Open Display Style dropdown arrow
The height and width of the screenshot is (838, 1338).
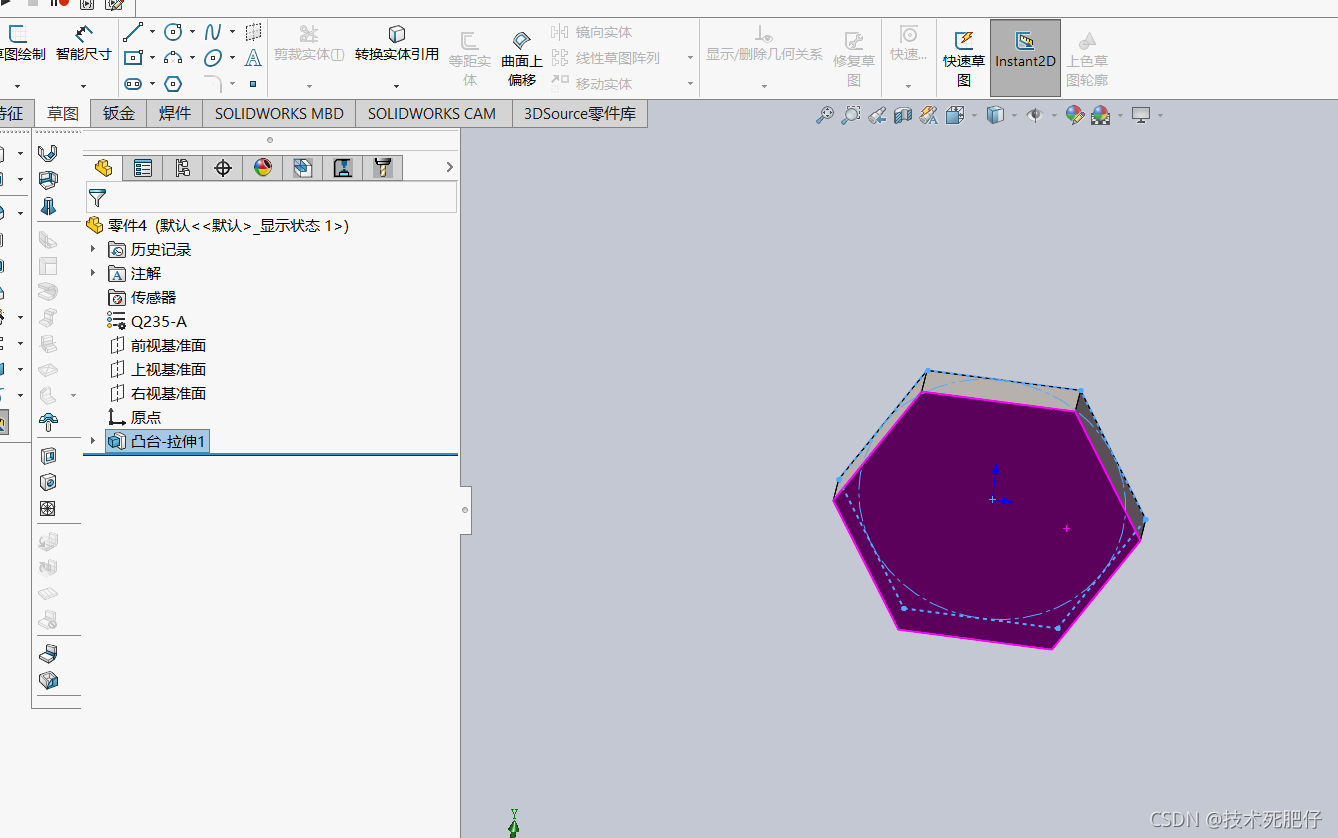[x=1014, y=116]
